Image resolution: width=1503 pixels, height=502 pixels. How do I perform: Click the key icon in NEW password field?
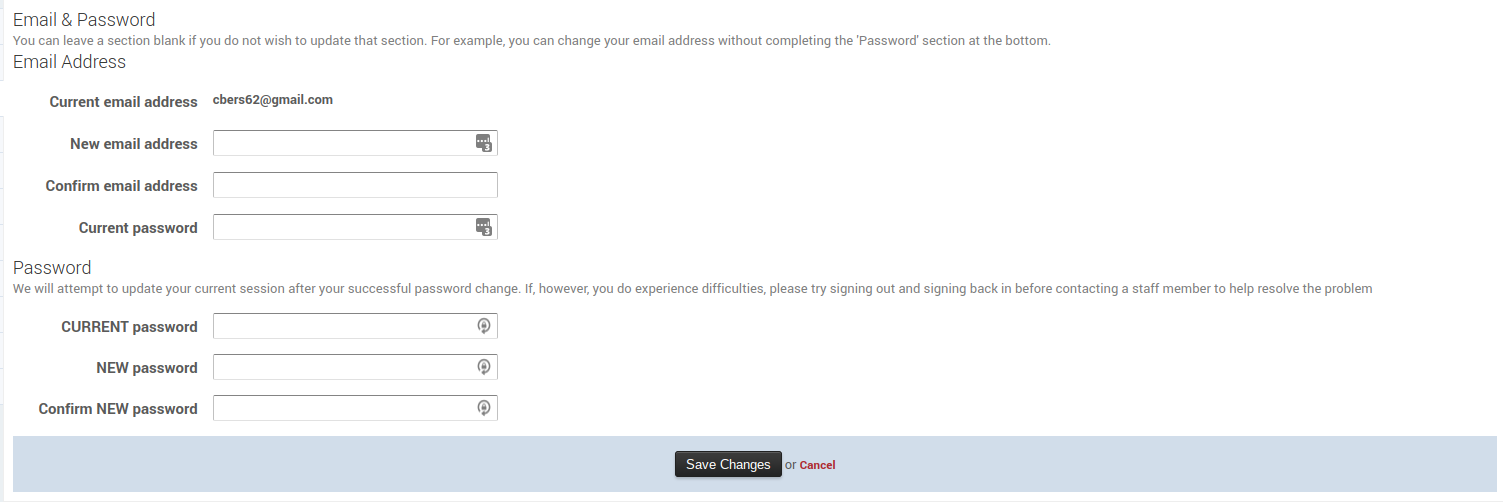[x=484, y=367]
